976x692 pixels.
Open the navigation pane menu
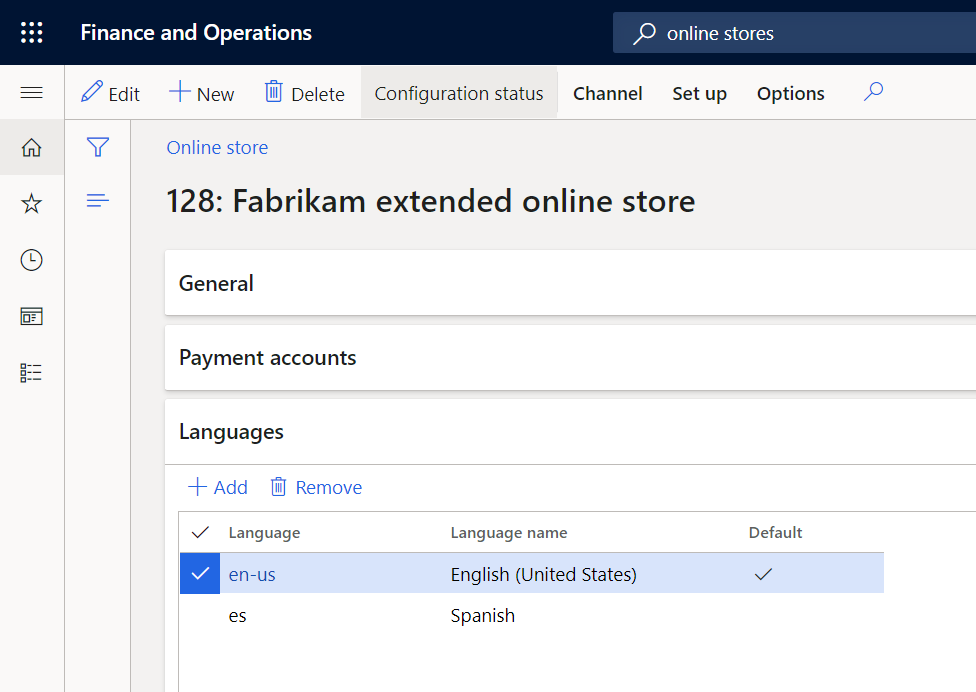31,93
